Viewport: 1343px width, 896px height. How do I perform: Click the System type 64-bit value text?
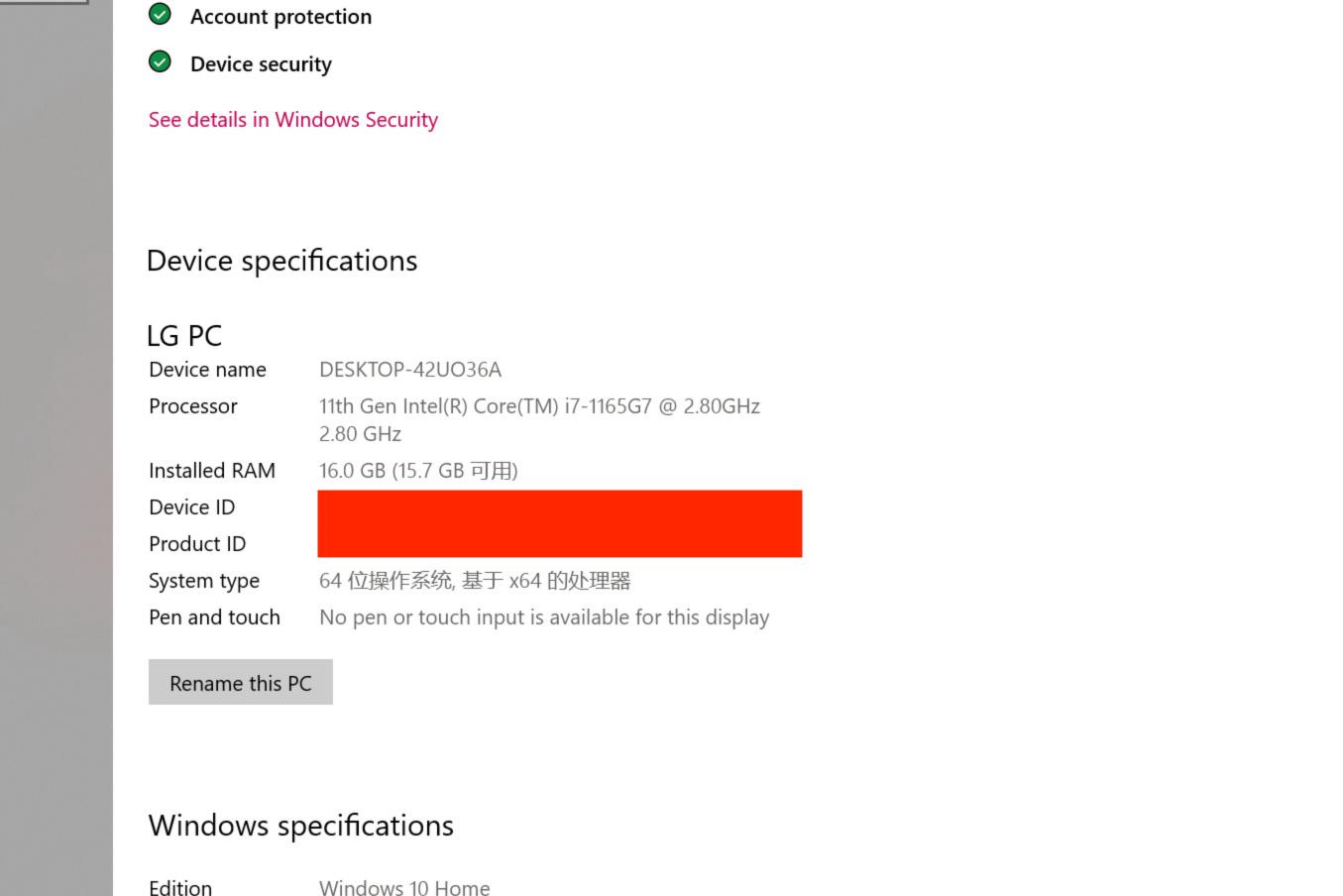click(x=475, y=581)
